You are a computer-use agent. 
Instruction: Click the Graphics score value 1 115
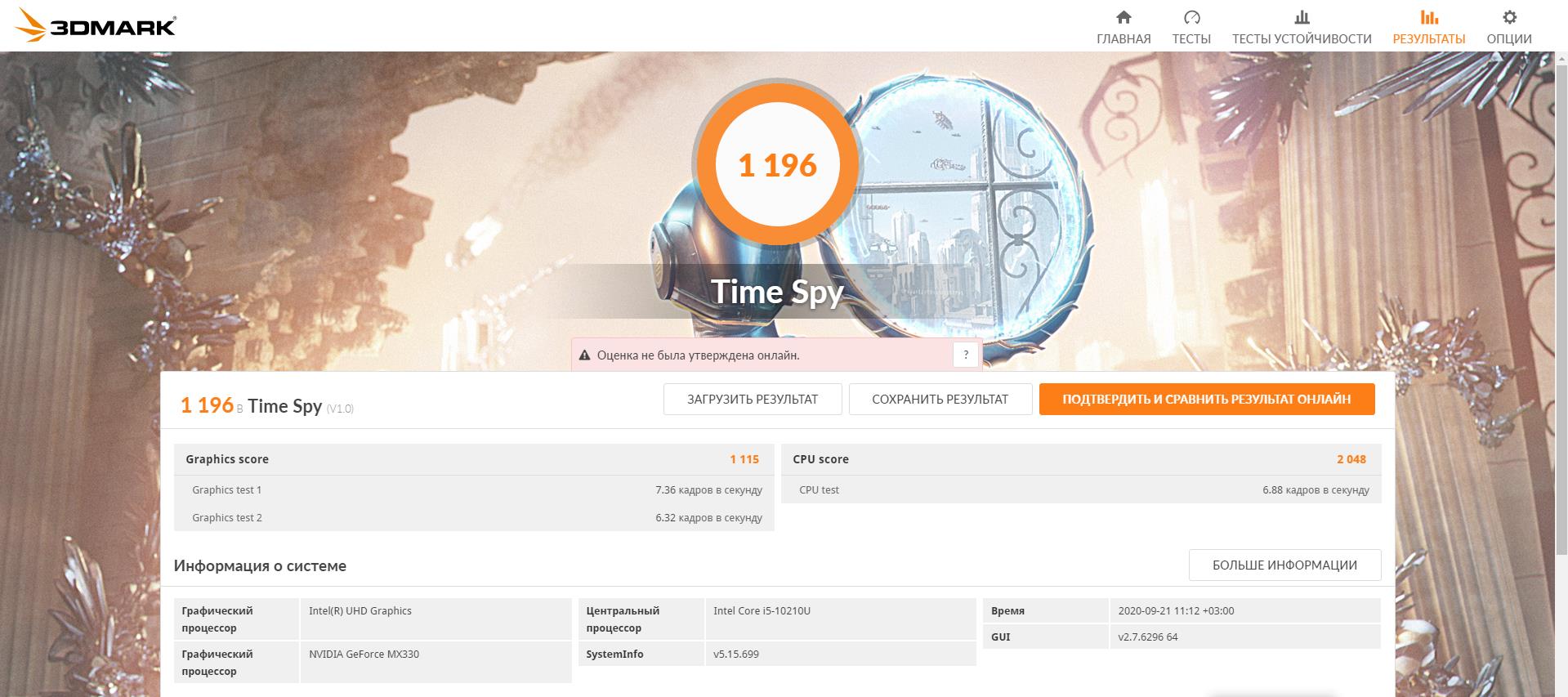pyautogui.click(x=744, y=459)
